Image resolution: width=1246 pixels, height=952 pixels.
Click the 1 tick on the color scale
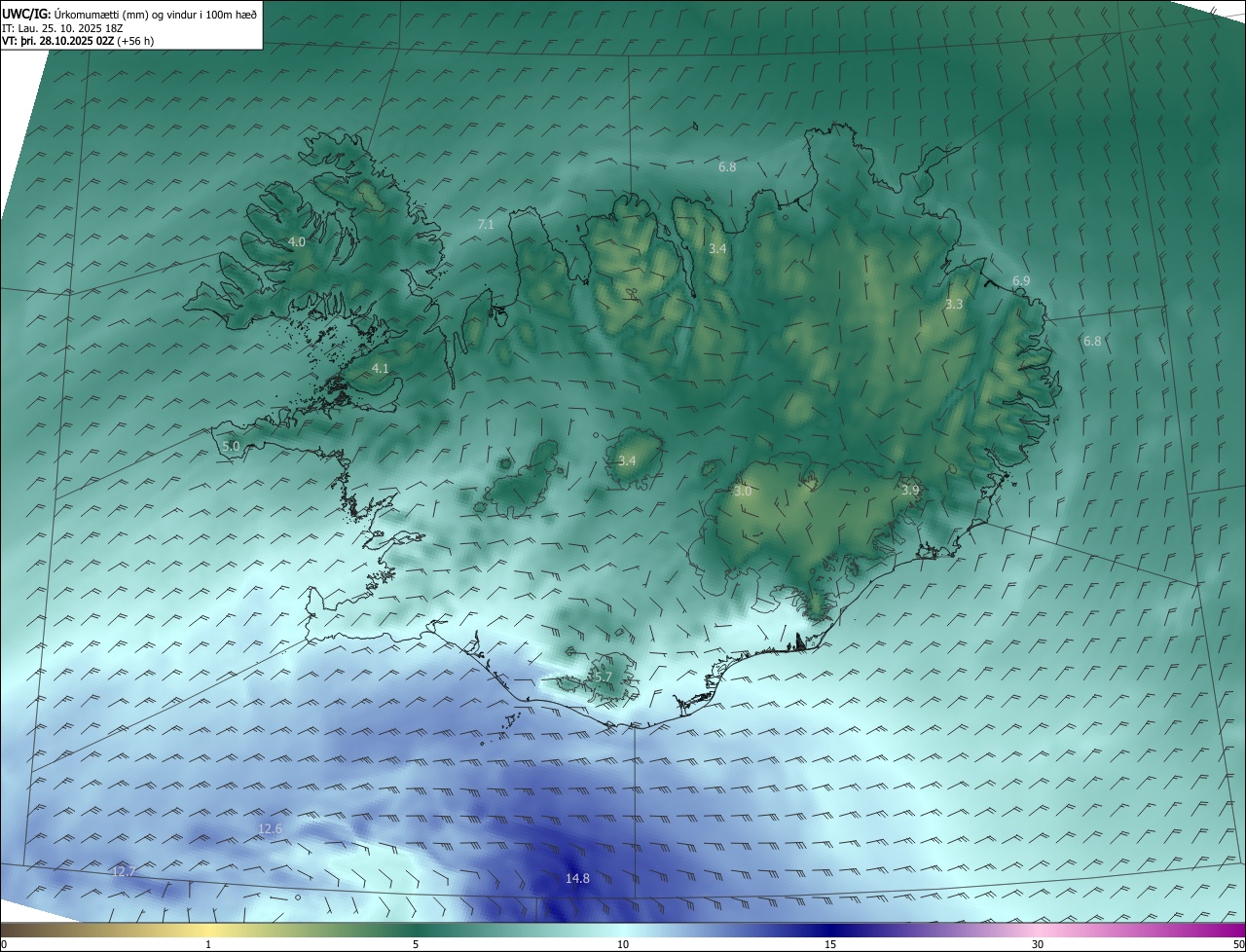tap(208, 944)
